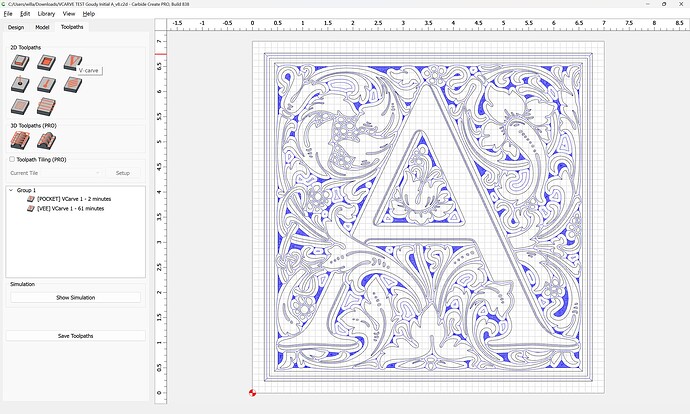Choose the Drill toolpath icon

pos(19,85)
